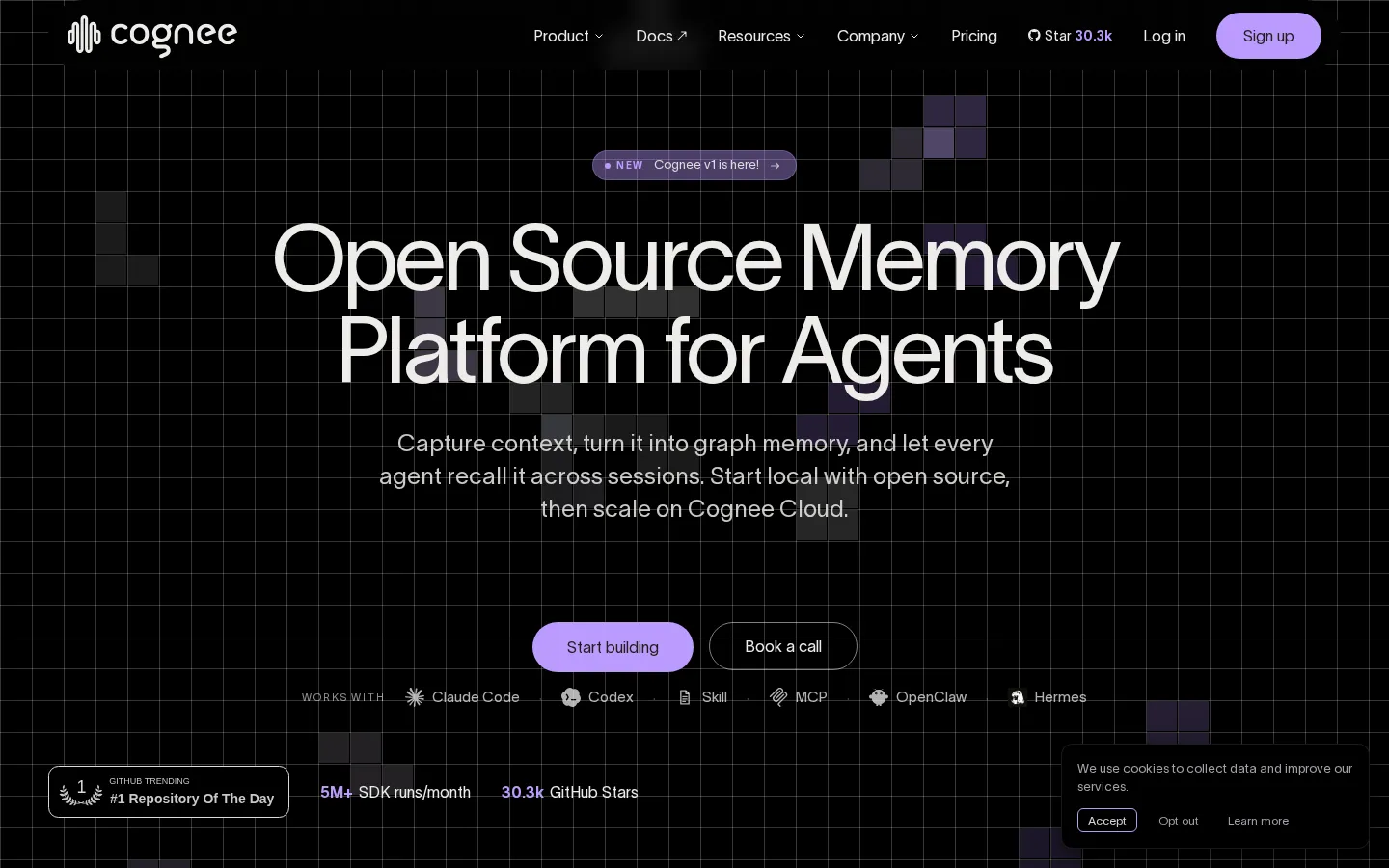Go to the Pricing page
This screenshot has height=868, width=1389.
pos(974,36)
